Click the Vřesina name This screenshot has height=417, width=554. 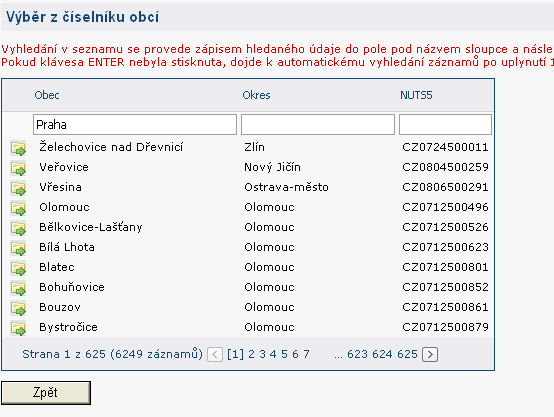click(60, 187)
